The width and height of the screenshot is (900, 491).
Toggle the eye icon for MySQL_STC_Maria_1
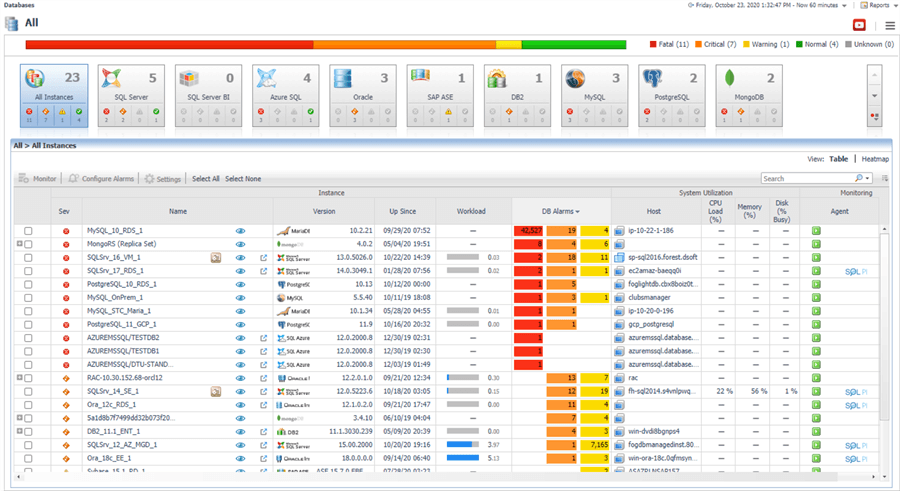[x=240, y=311]
